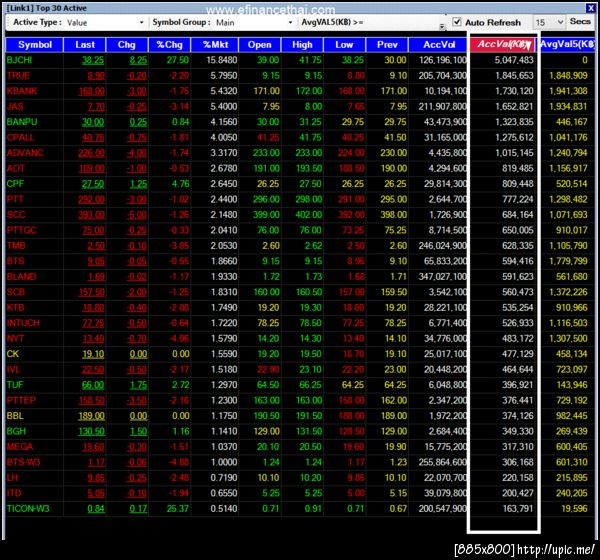The width and height of the screenshot is (600, 560).
Task: Click BJCHI last price 38.25
Action: pos(93,60)
